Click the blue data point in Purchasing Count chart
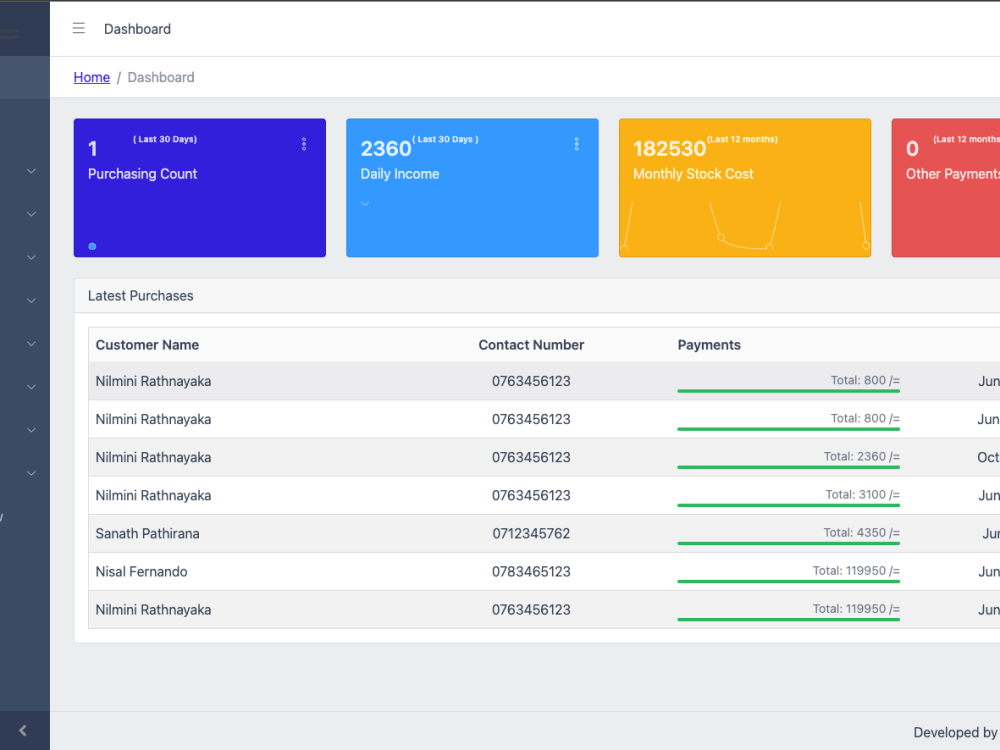The width and height of the screenshot is (1000, 750). [x=92, y=246]
